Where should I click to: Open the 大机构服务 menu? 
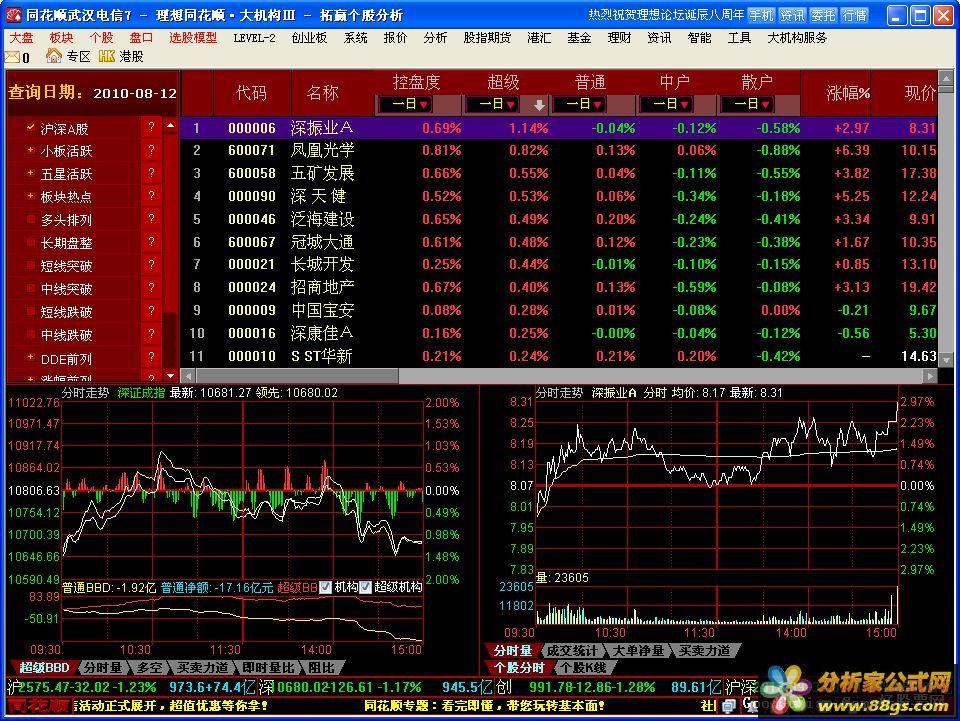click(797, 38)
